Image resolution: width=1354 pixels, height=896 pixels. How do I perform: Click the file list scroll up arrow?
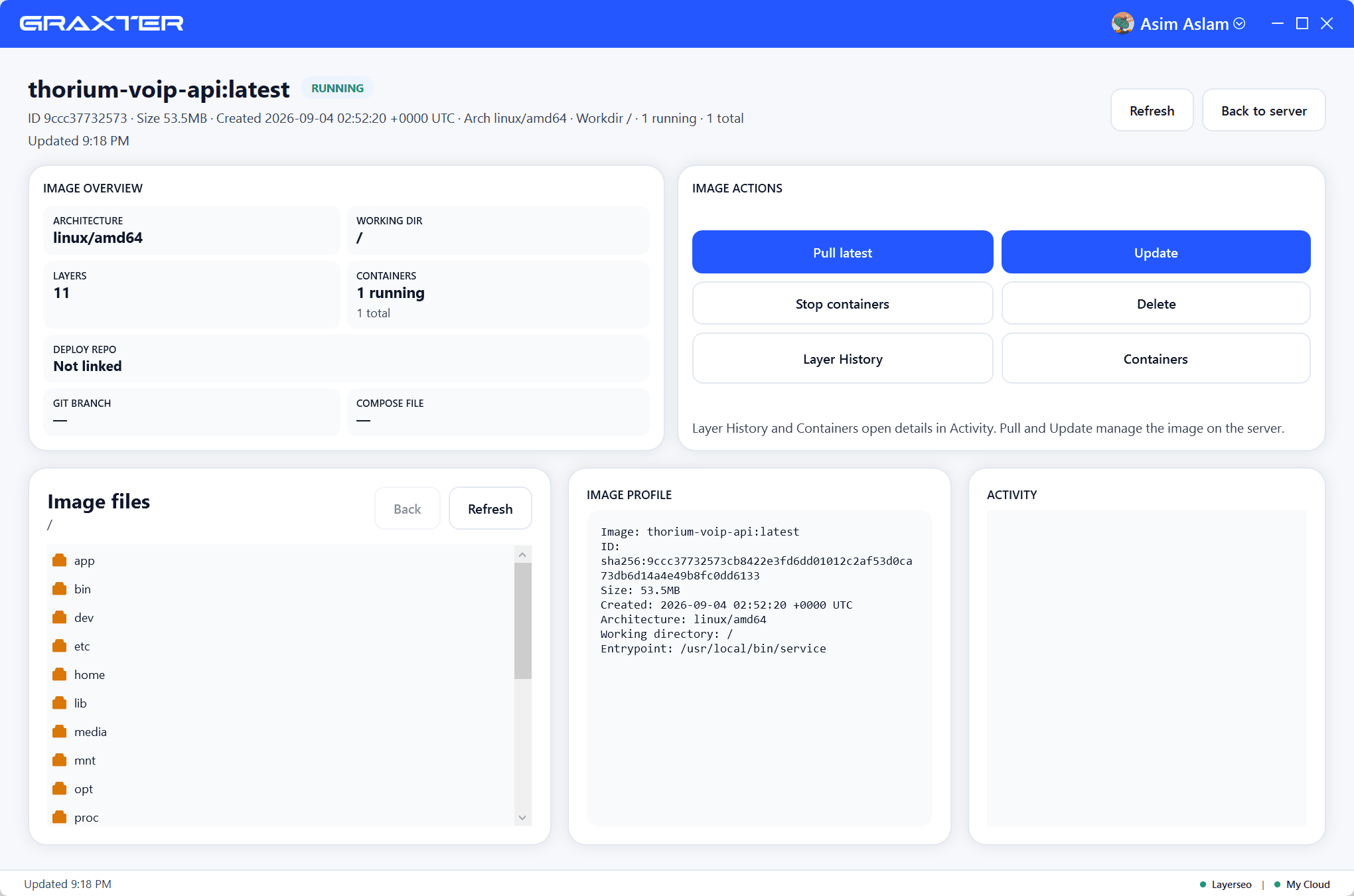(x=522, y=555)
